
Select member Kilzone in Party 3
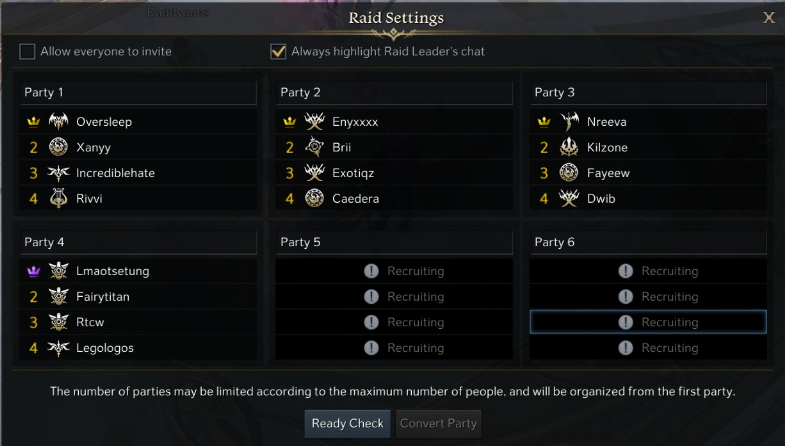coord(609,148)
